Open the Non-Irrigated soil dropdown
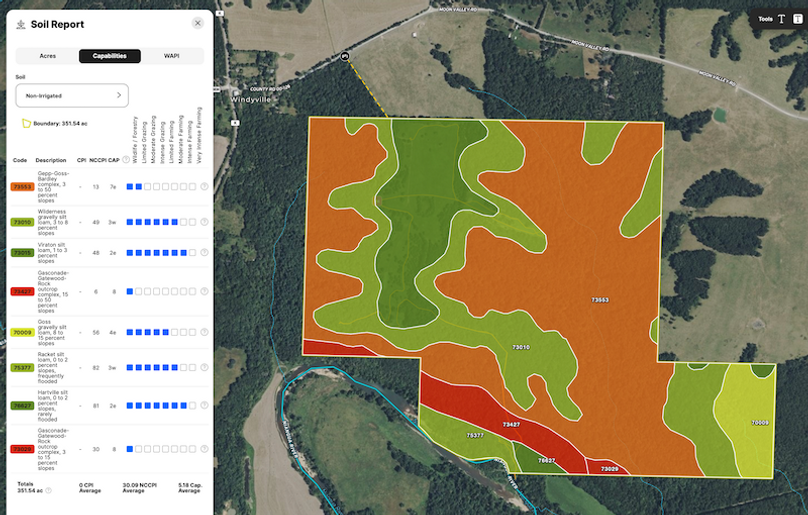Viewport: 808px width, 515px height. pyautogui.click(x=72, y=95)
